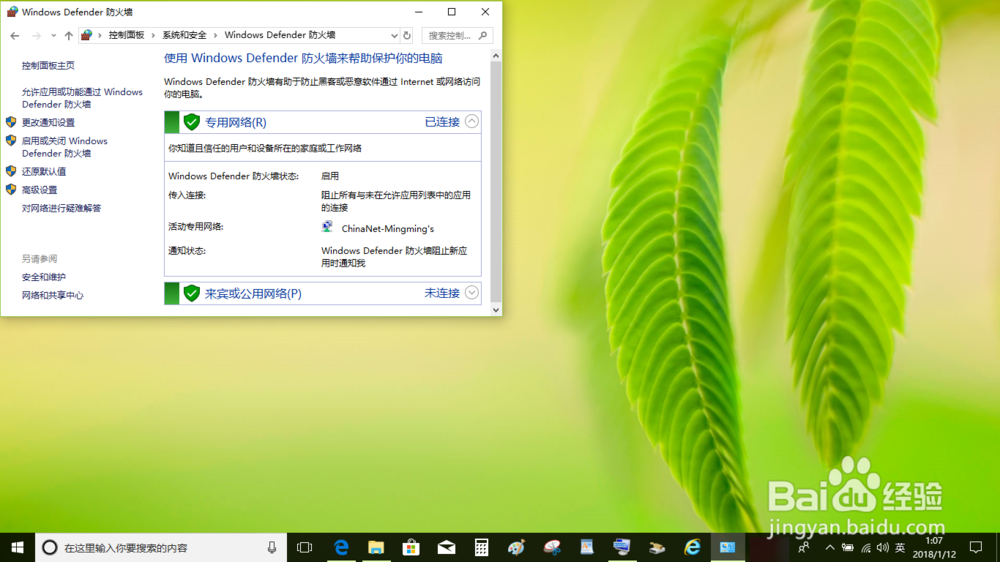Go back using the back arrow
This screenshot has height=562, width=1000.
click(x=15, y=36)
